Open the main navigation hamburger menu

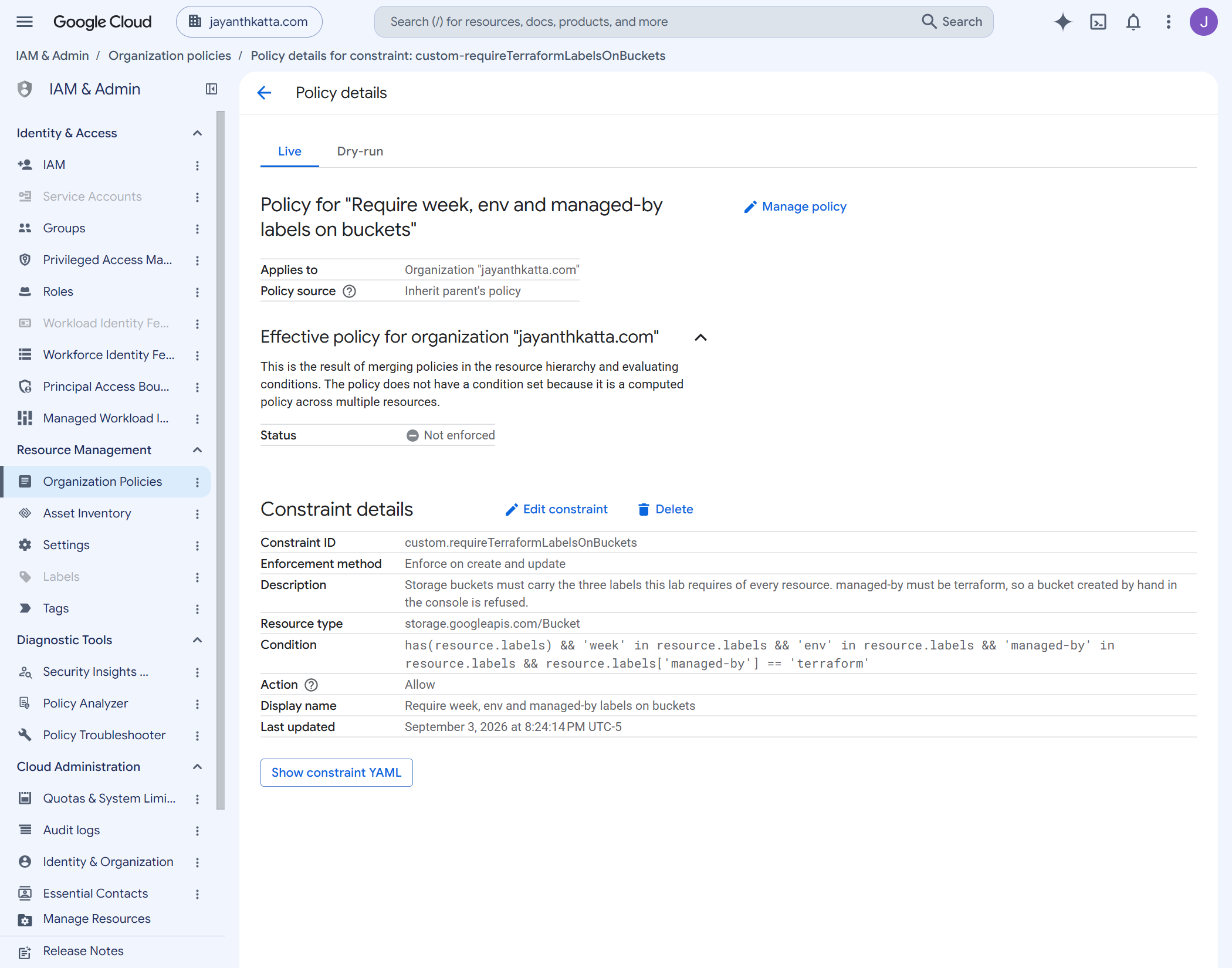coord(25,22)
